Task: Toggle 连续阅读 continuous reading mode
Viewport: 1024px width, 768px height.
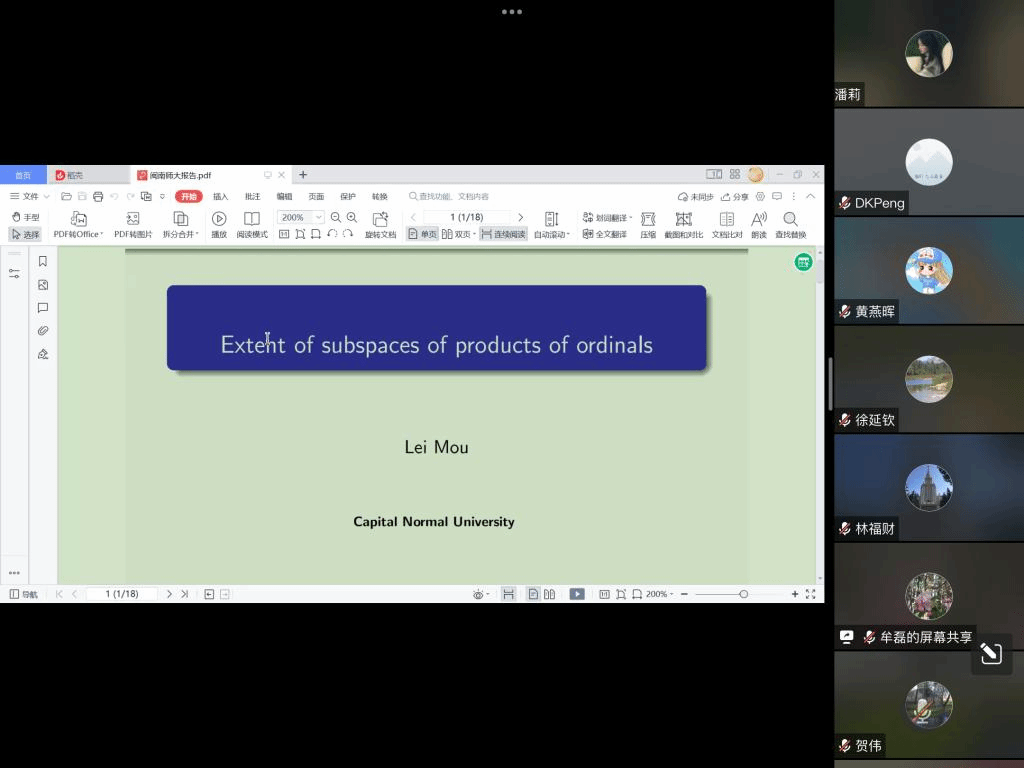Action: click(x=503, y=234)
